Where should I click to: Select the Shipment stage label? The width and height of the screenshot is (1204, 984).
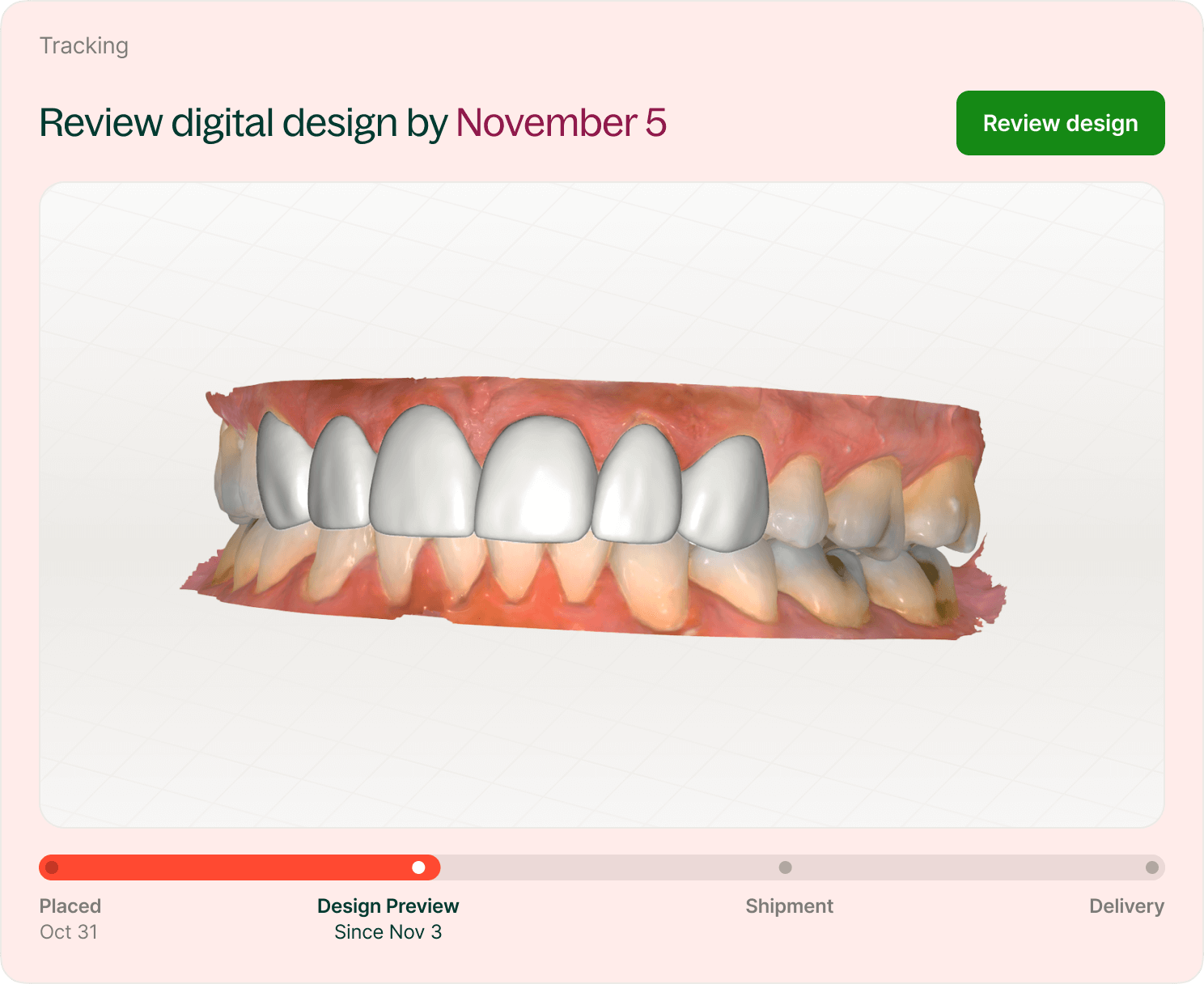[789, 906]
